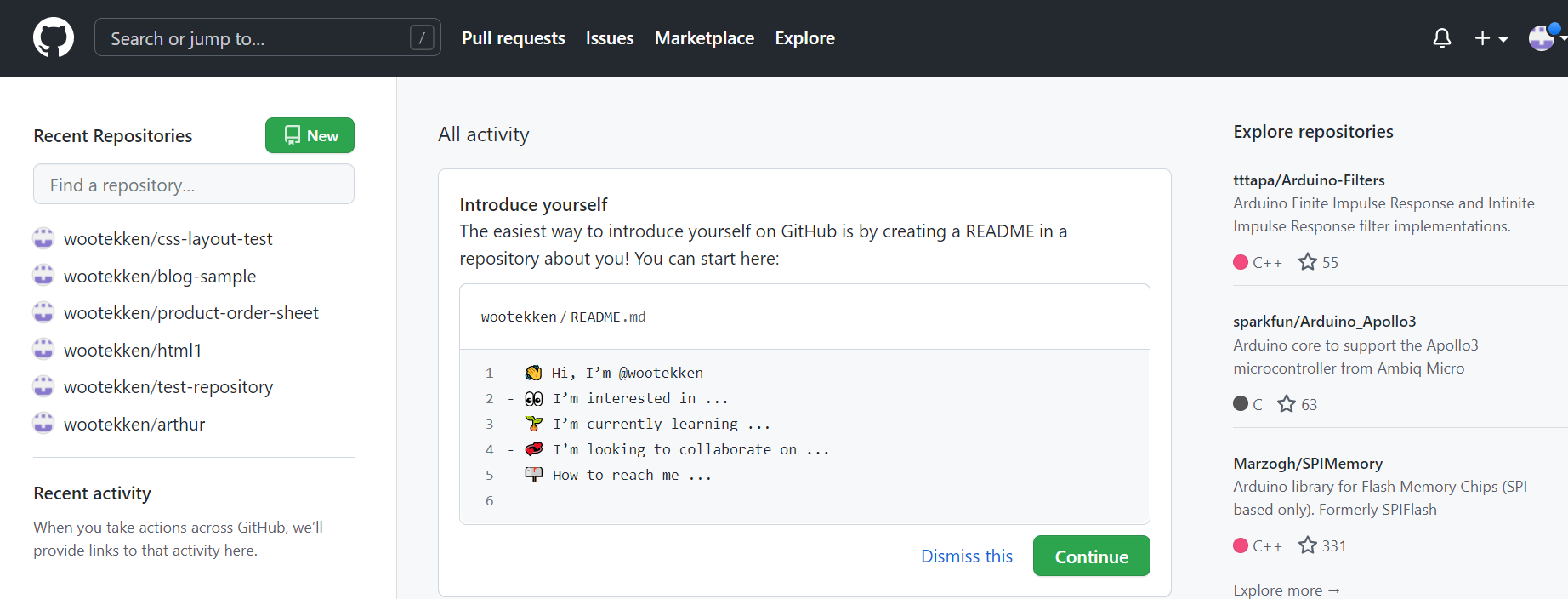This screenshot has height=599, width=1568.
Task: Open wootekken/css-layout-test repository
Action: click(x=168, y=239)
